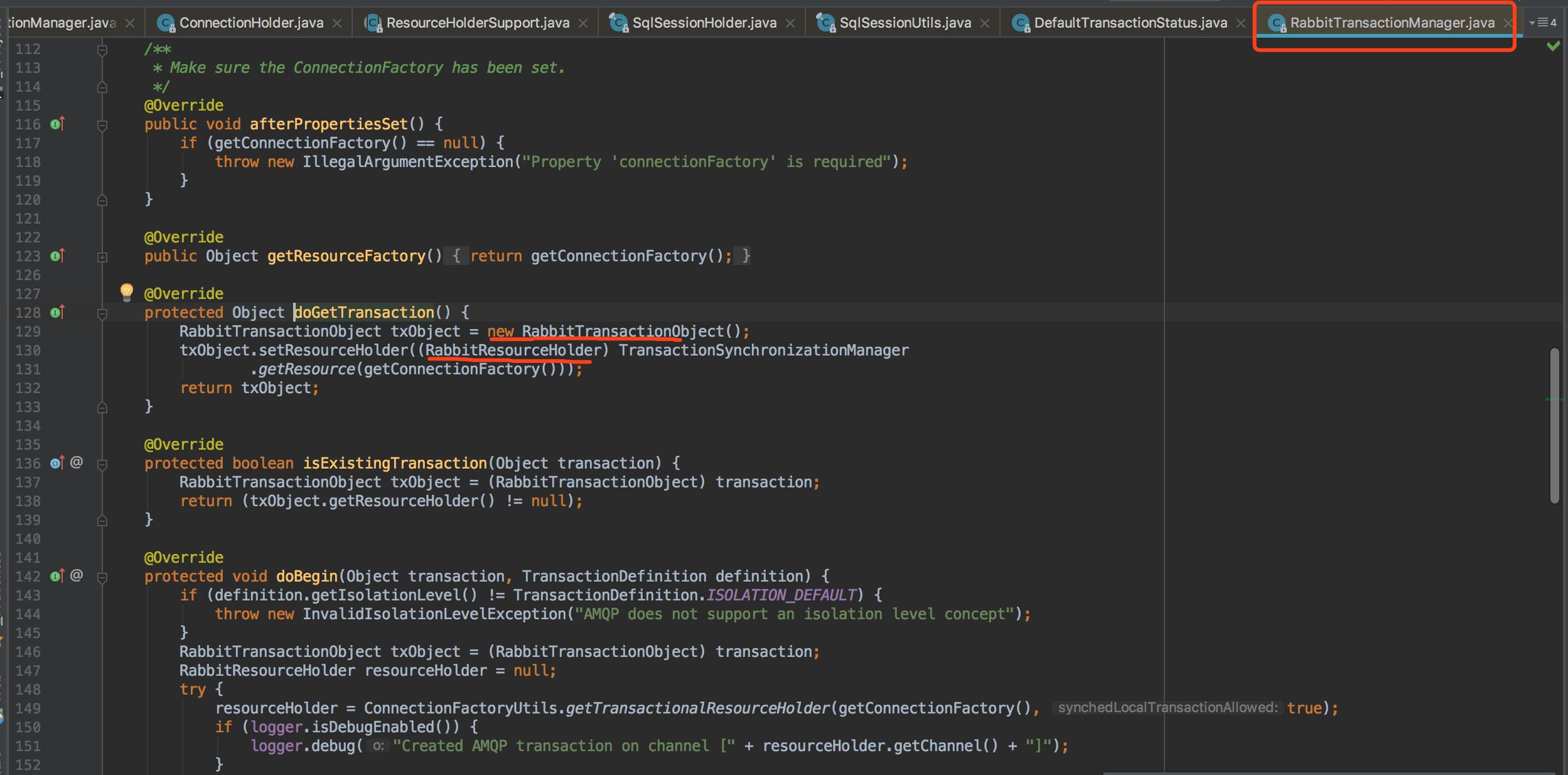Click the override gutter icon beside getResourceFactory

tap(57, 256)
